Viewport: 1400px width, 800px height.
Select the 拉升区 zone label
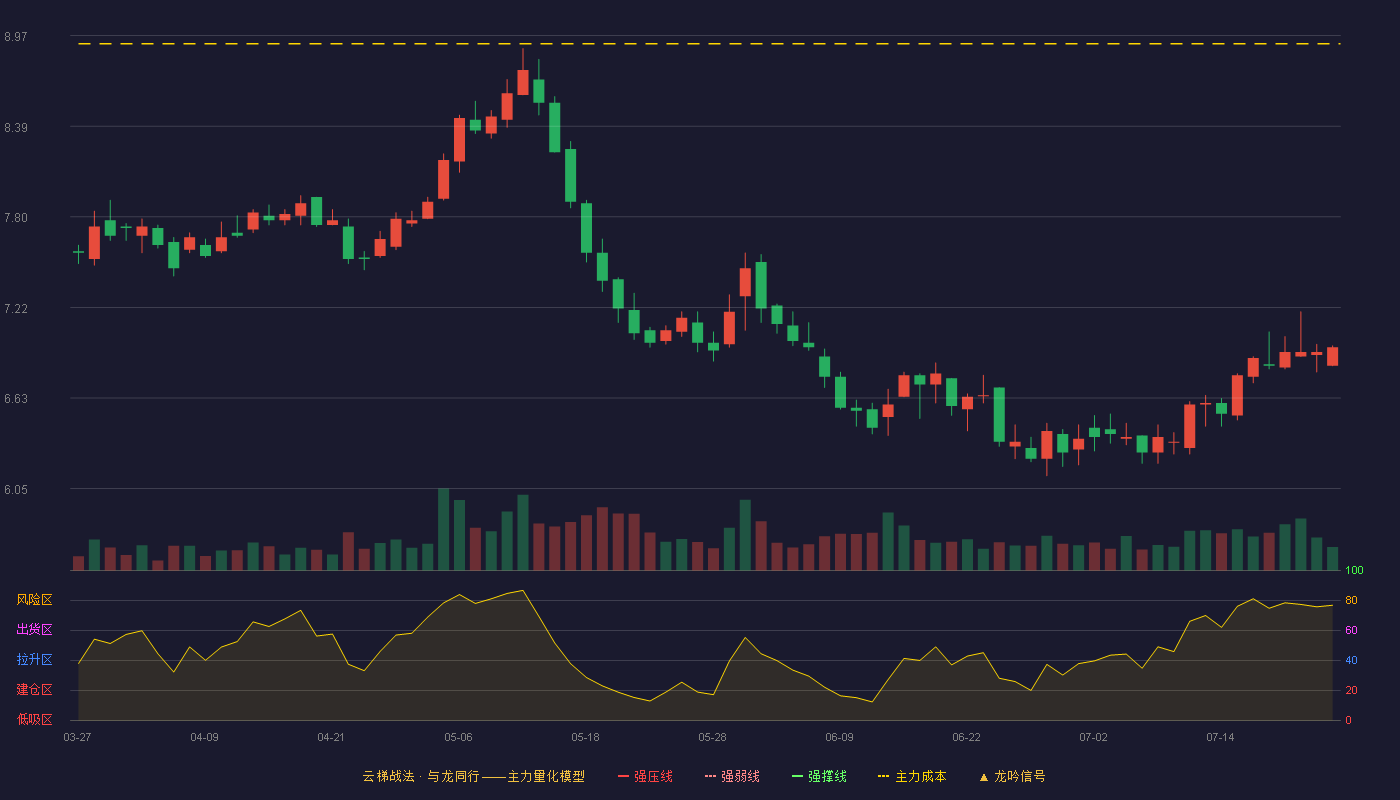coord(34,660)
